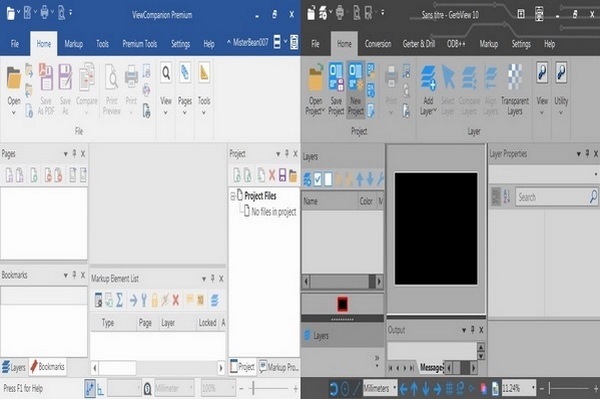Click the MisterBean007 account label
The width and height of the screenshot is (600, 400).
[250, 42]
